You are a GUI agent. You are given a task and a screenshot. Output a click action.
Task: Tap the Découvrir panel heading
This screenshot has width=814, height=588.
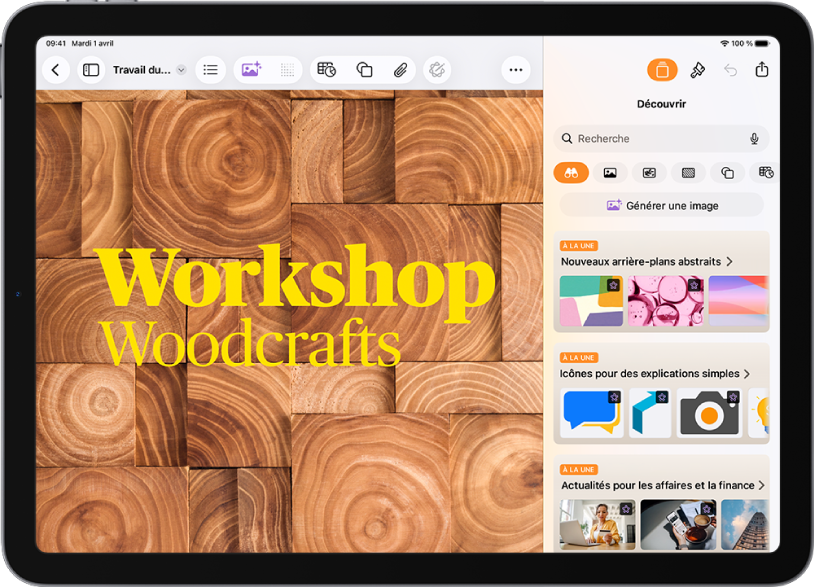(661, 104)
